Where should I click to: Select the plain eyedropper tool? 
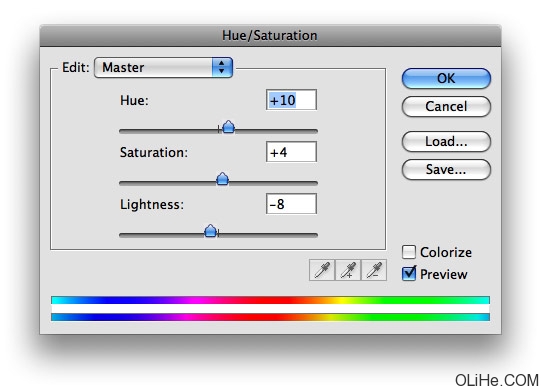click(322, 270)
